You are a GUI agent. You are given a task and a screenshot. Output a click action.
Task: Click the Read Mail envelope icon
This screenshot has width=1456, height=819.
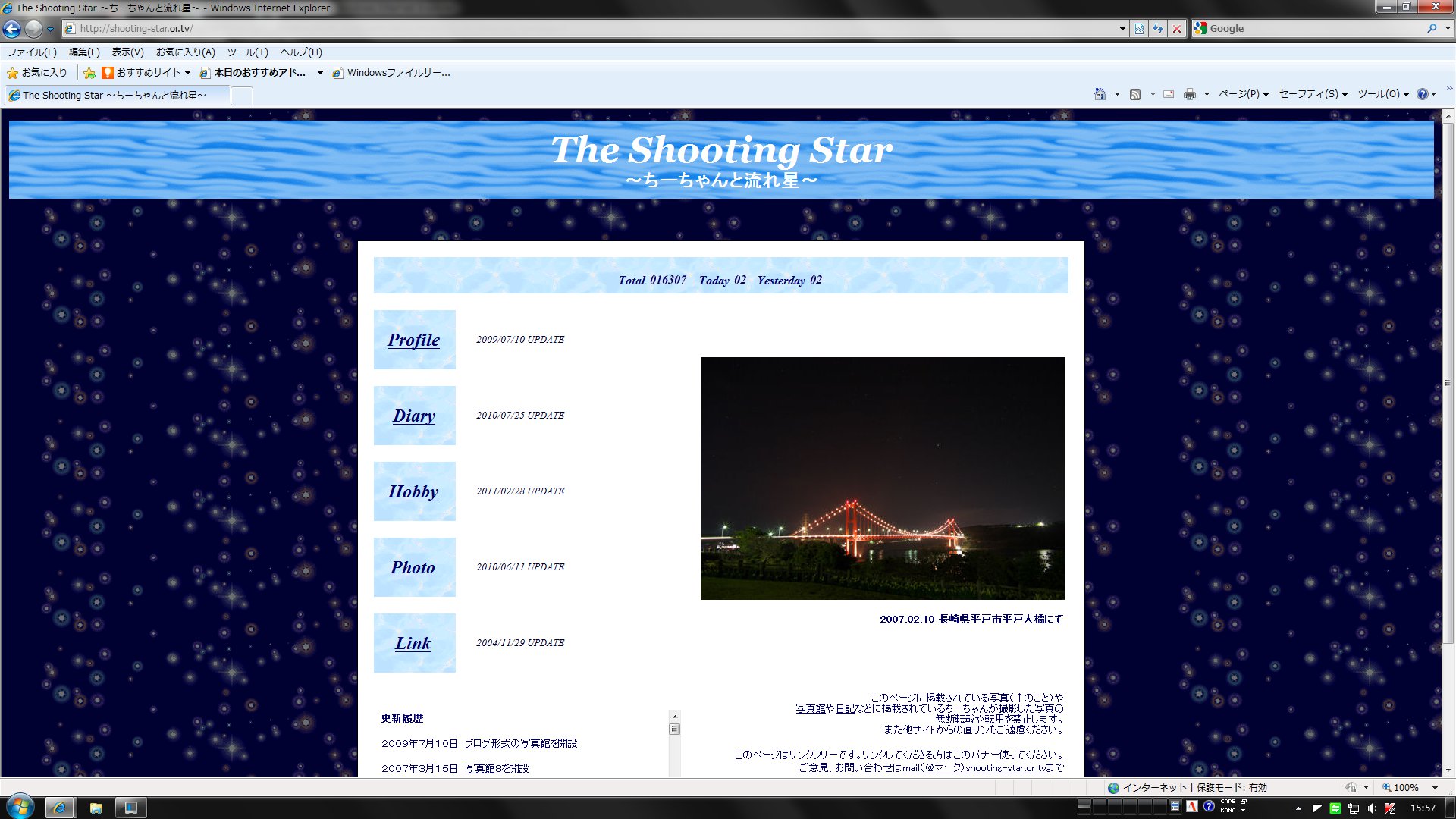coord(1169,94)
